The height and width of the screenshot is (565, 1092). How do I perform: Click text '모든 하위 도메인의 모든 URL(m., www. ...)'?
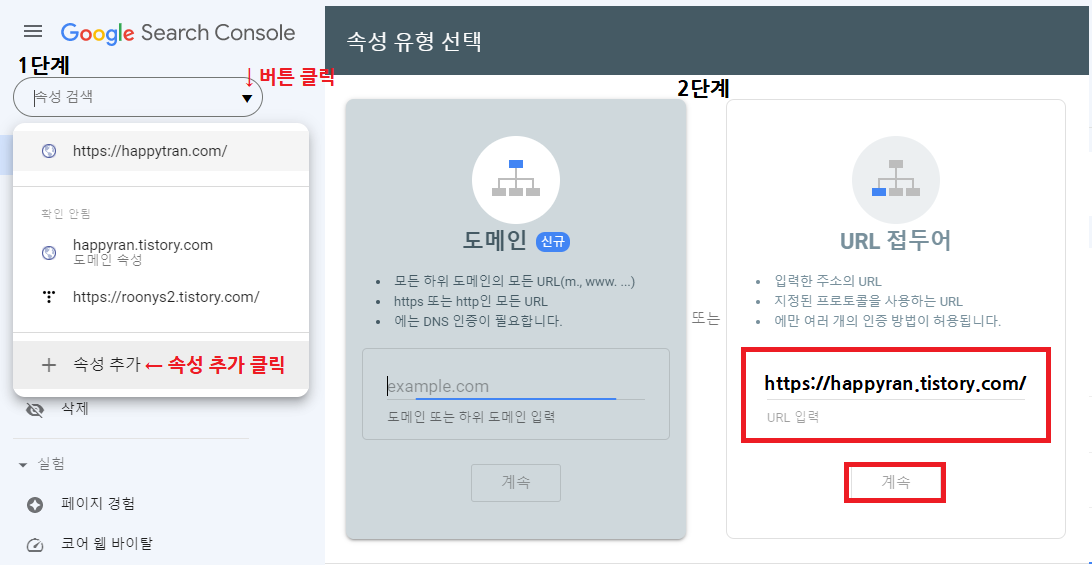(514, 283)
